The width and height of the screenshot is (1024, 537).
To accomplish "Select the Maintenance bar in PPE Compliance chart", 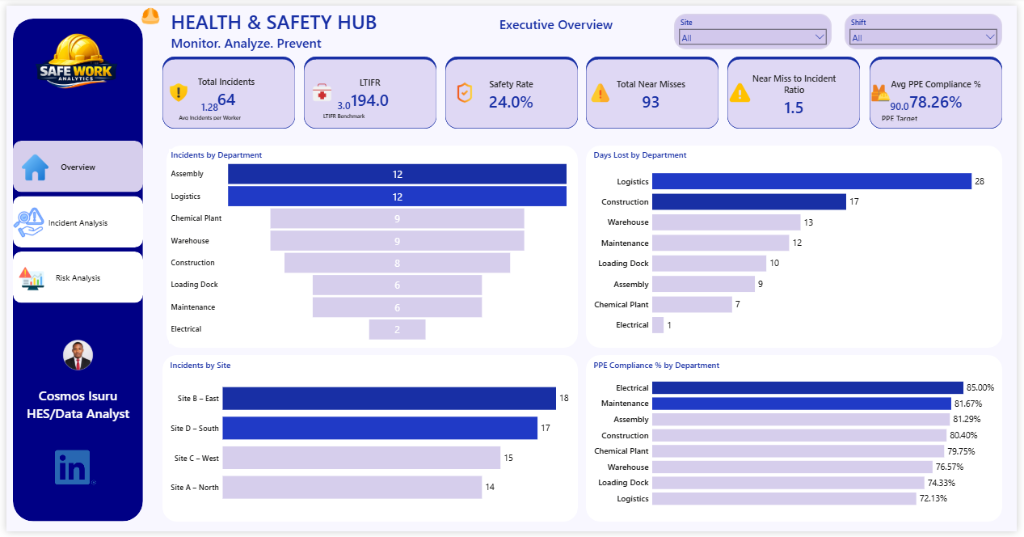I will click(801, 404).
